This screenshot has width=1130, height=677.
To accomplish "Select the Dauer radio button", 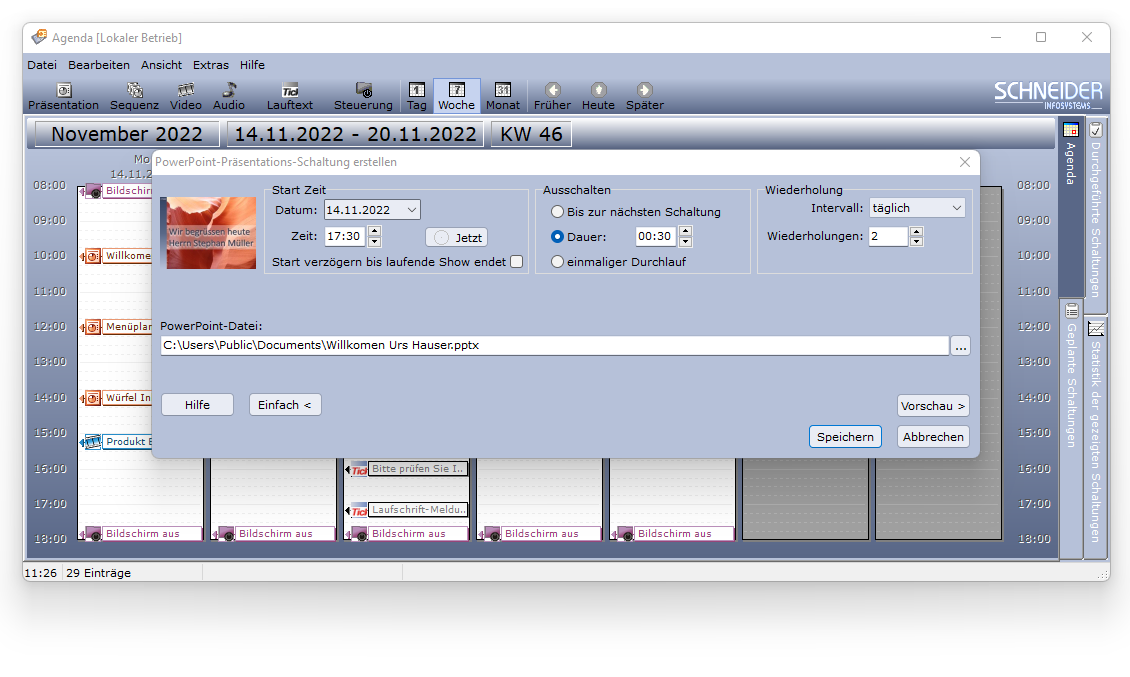I will pyautogui.click(x=557, y=236).
